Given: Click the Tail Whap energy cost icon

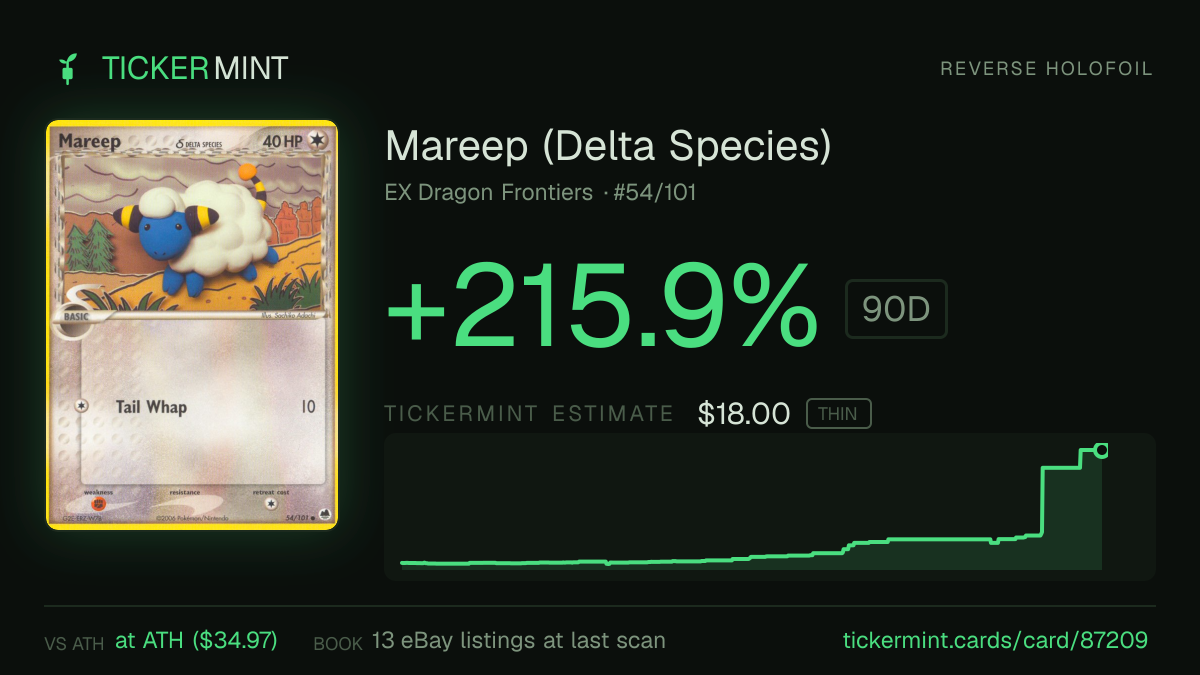Looking at the screenshot, I should (81, 407).
